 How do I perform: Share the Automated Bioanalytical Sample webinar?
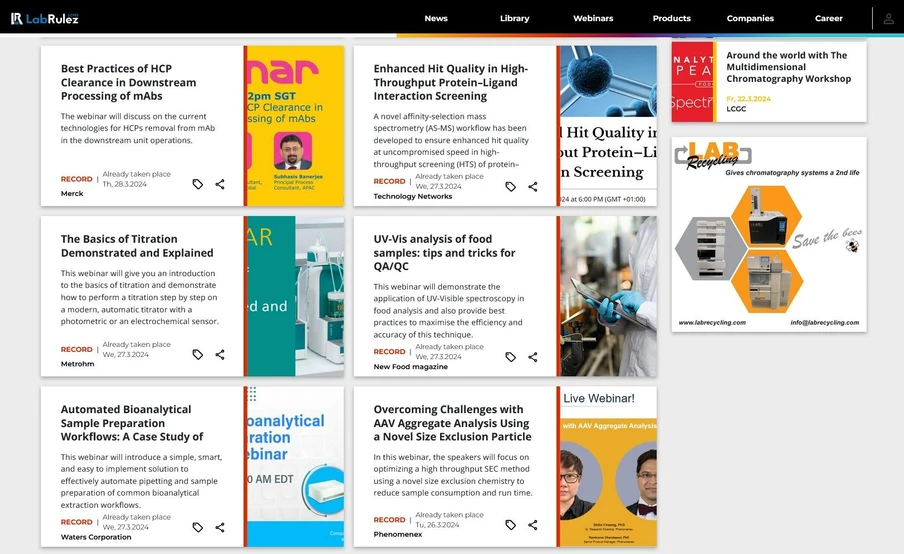[x=220, y=527]
